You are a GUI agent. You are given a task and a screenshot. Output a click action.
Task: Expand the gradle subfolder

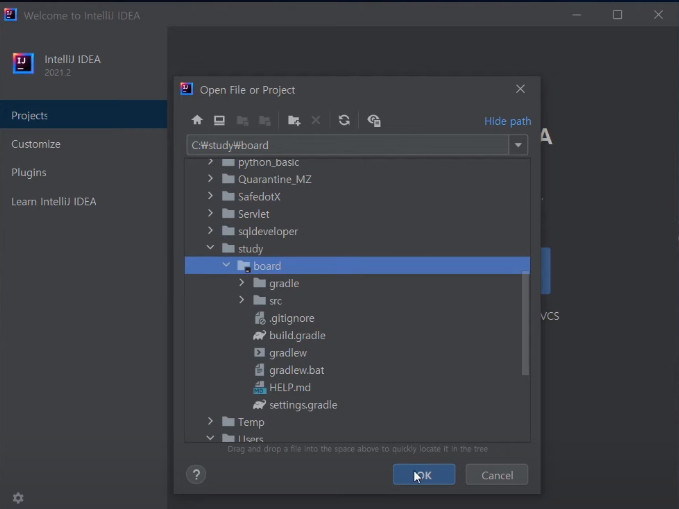tap(242, 282)
